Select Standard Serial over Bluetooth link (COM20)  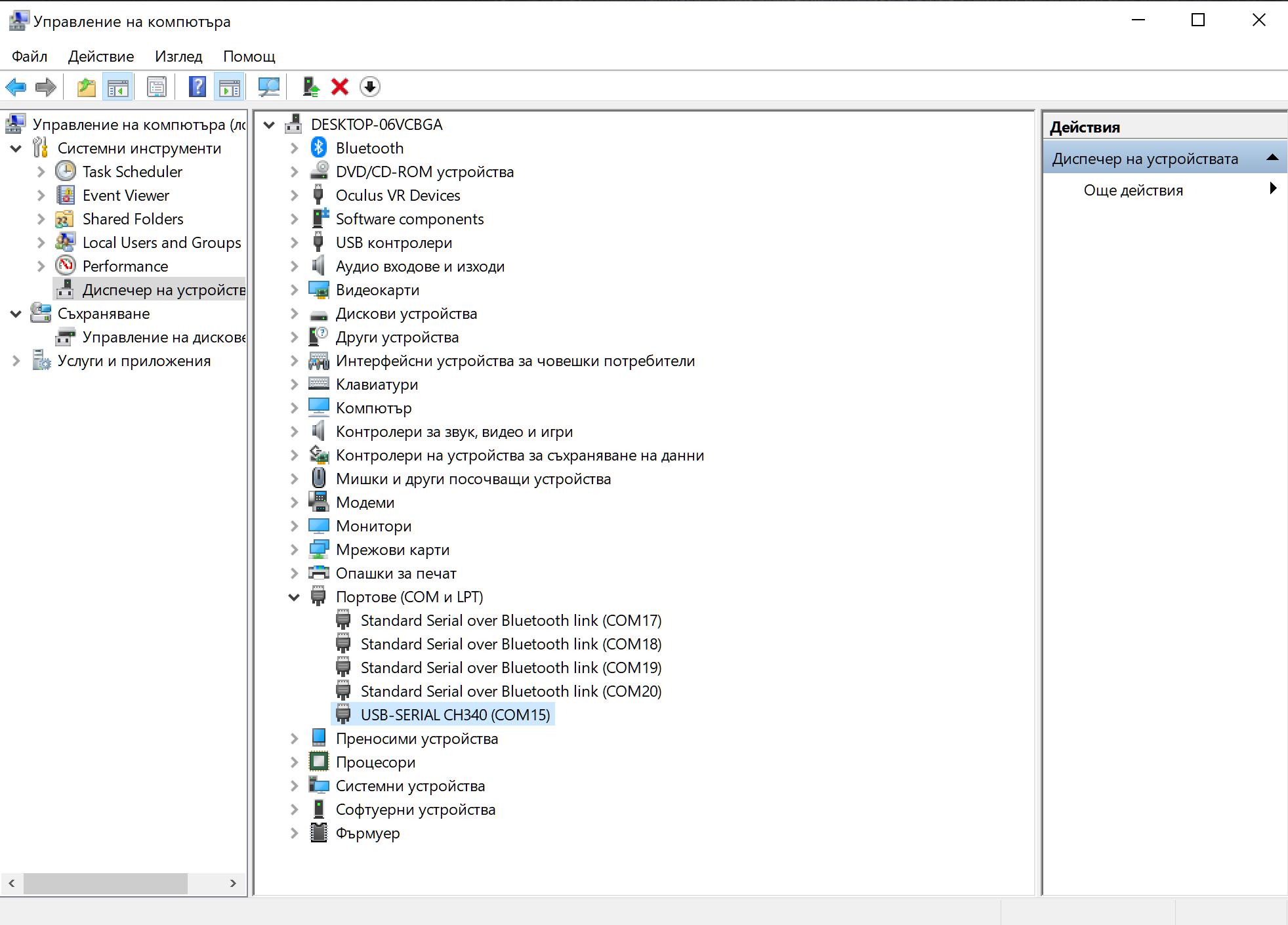pyautogui.click(x=511, y=691)
